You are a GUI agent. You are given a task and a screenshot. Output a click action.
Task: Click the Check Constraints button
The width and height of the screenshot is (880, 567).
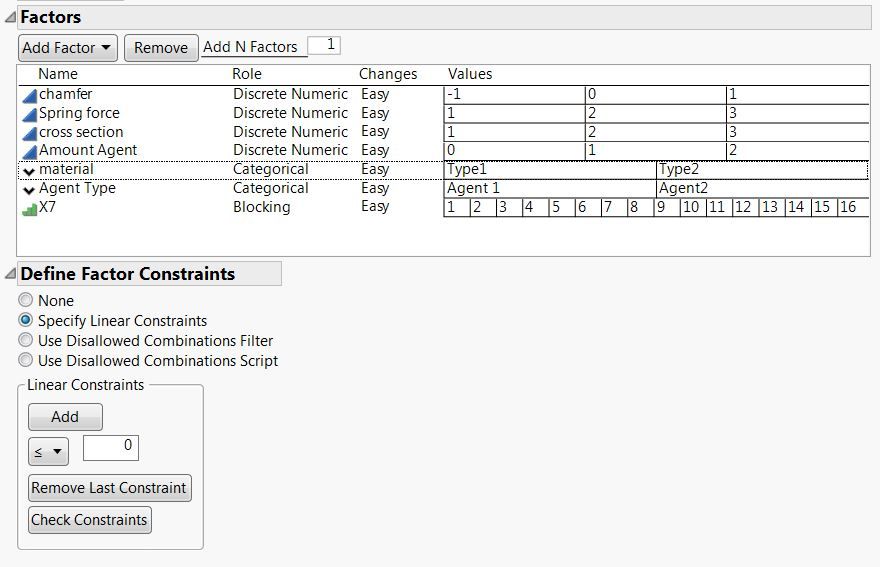[89, 520]
